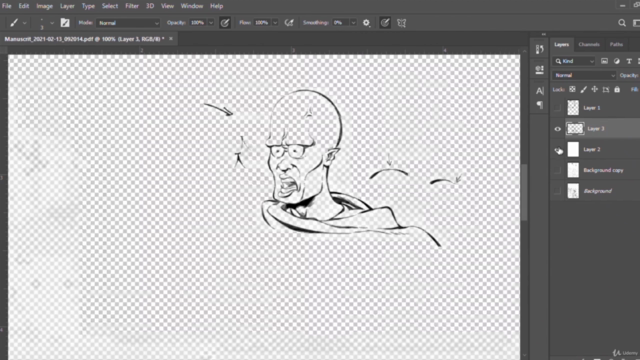Image resolution: width=640 pixels, height=360 pixels.
Task: Open the Image menu
Action: tap(44, 6)
